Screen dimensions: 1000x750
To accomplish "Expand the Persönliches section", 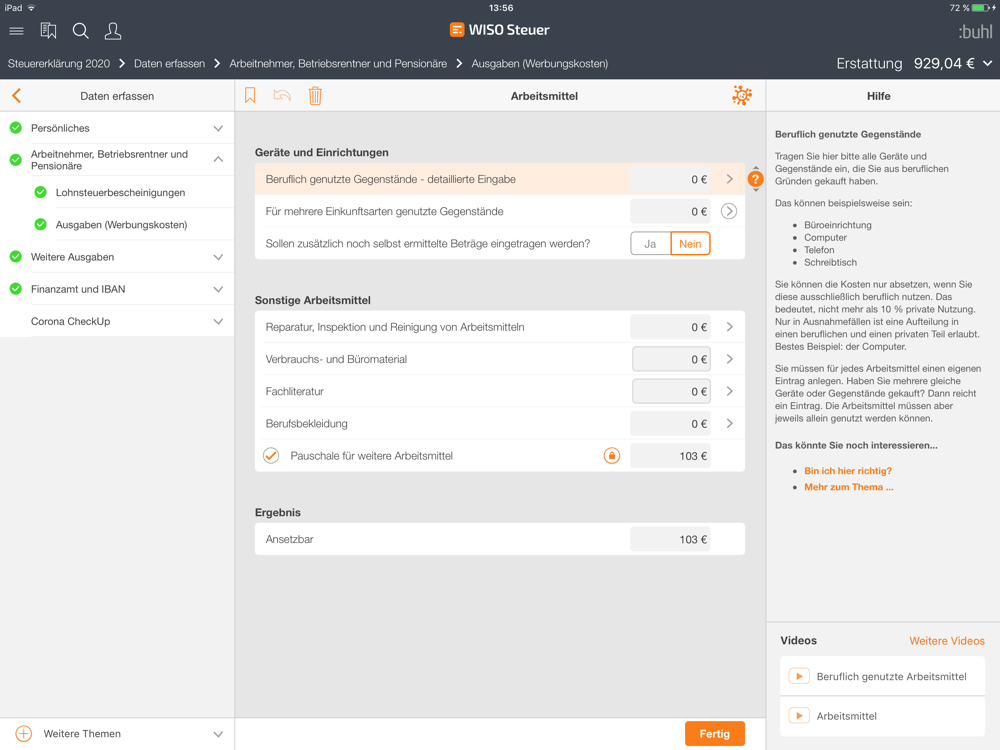I will tap(218, 128).
